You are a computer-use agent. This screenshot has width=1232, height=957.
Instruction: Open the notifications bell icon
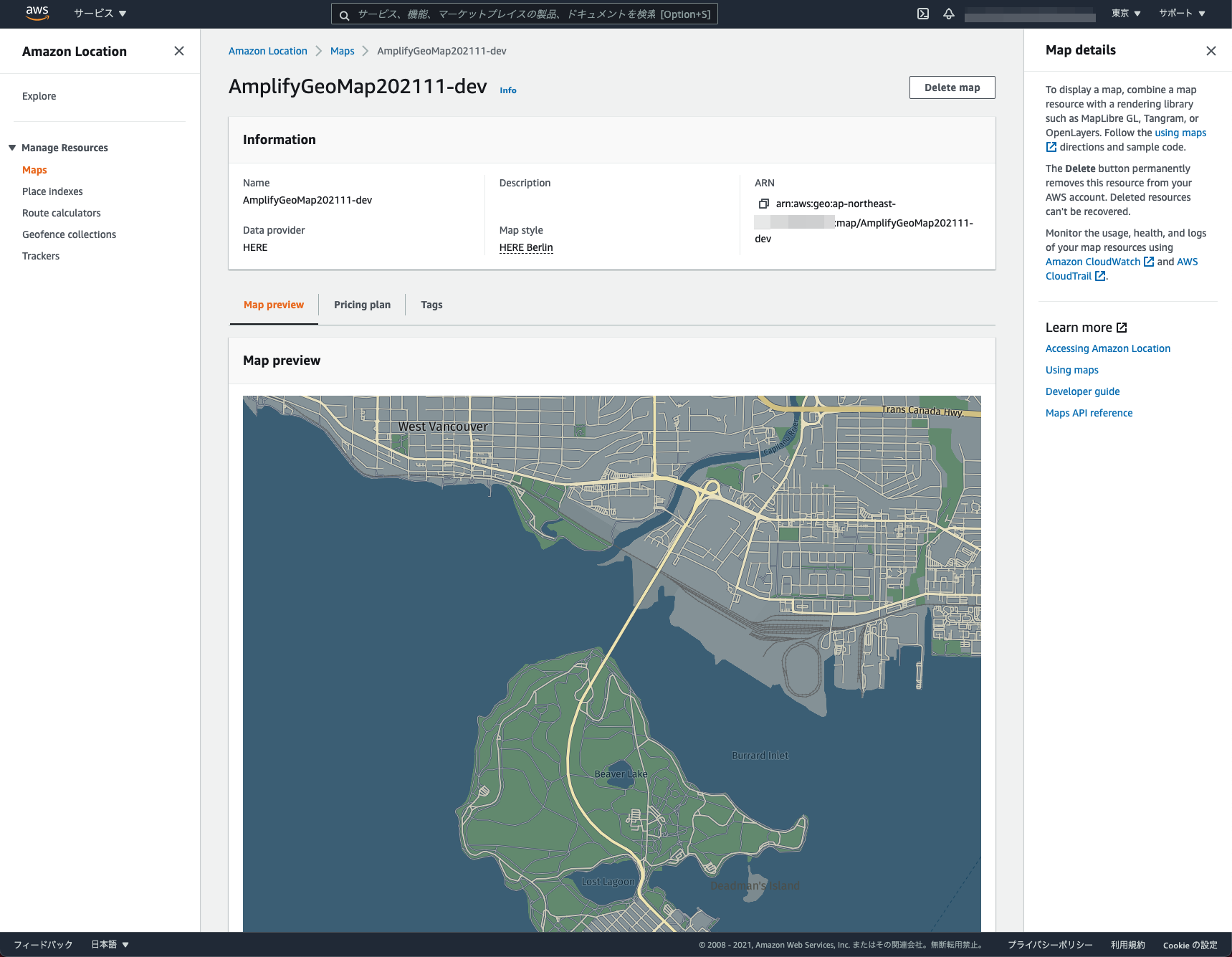pos(949,14)
